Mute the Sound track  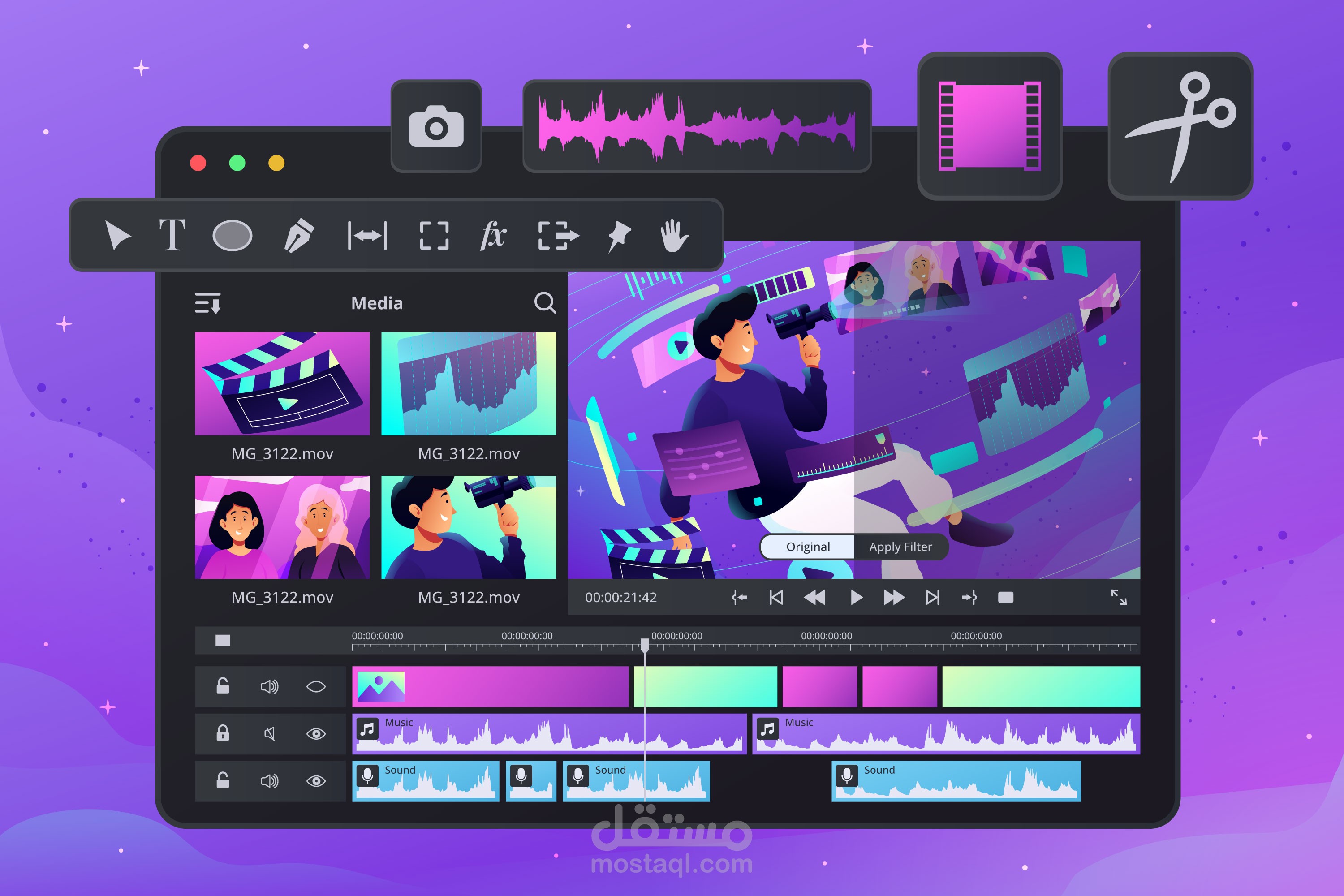tap(270, 780)
